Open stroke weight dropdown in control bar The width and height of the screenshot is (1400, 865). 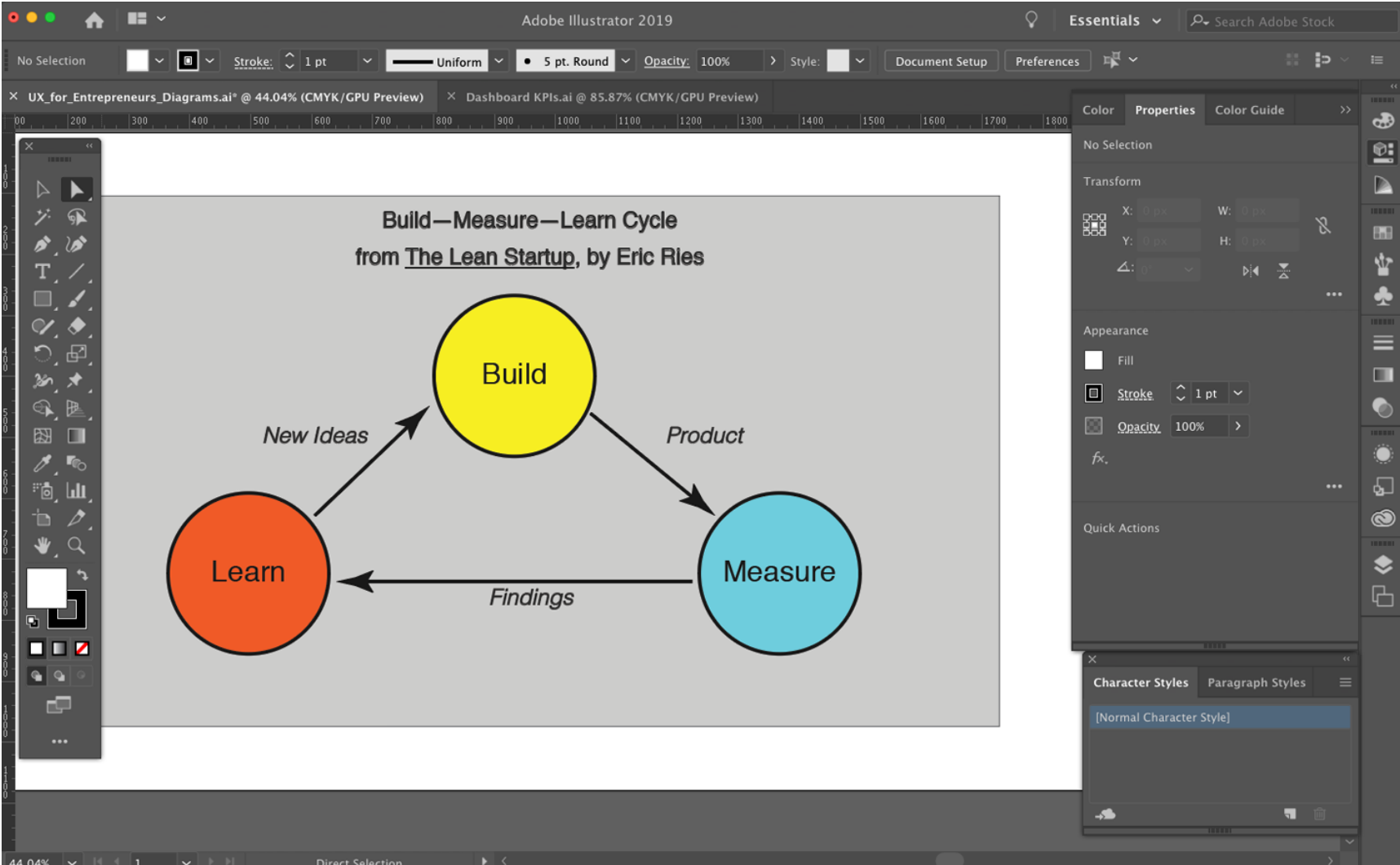368,60
